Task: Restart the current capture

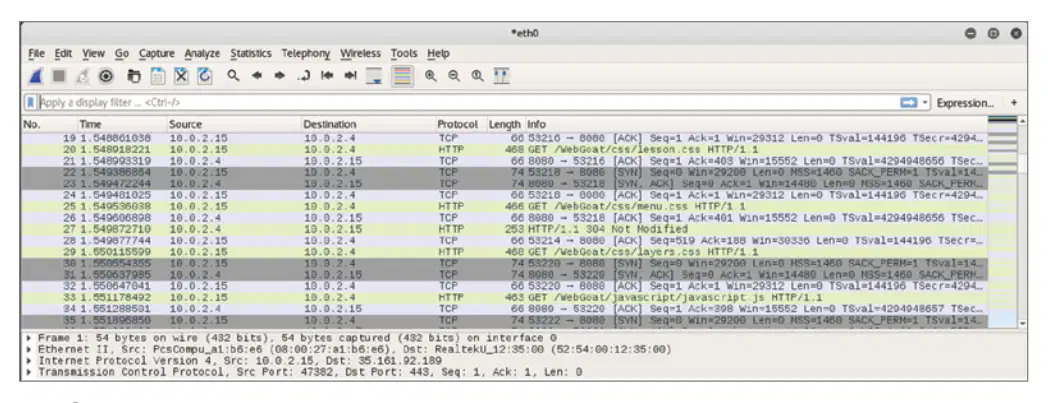Action: pos(82,76)
